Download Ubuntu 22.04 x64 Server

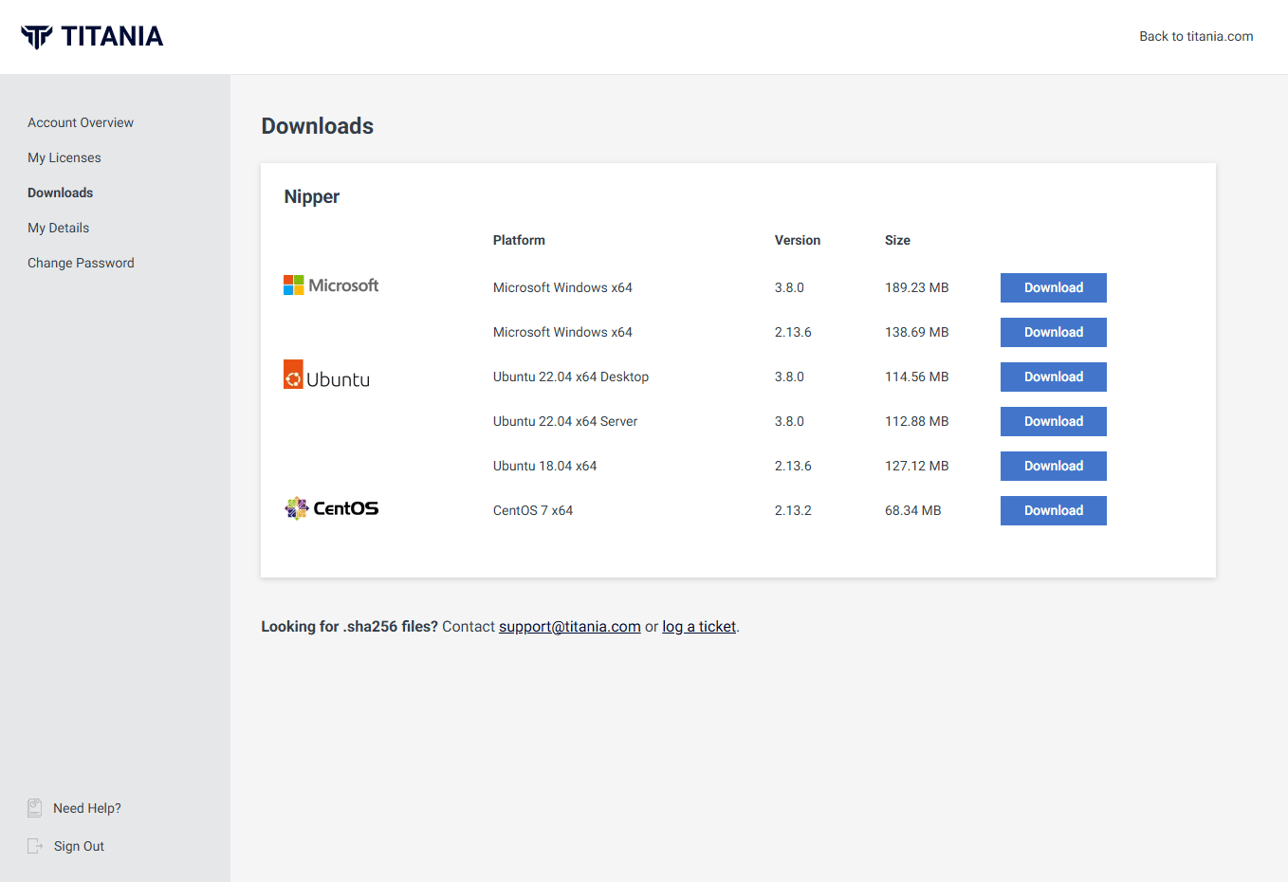click(x=1053, y=421)
